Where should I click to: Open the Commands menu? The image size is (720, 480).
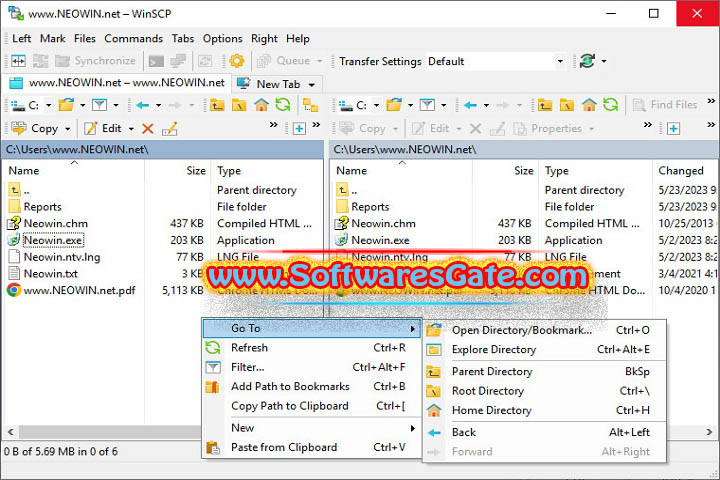pyautogui.click(x=134, y=39)
